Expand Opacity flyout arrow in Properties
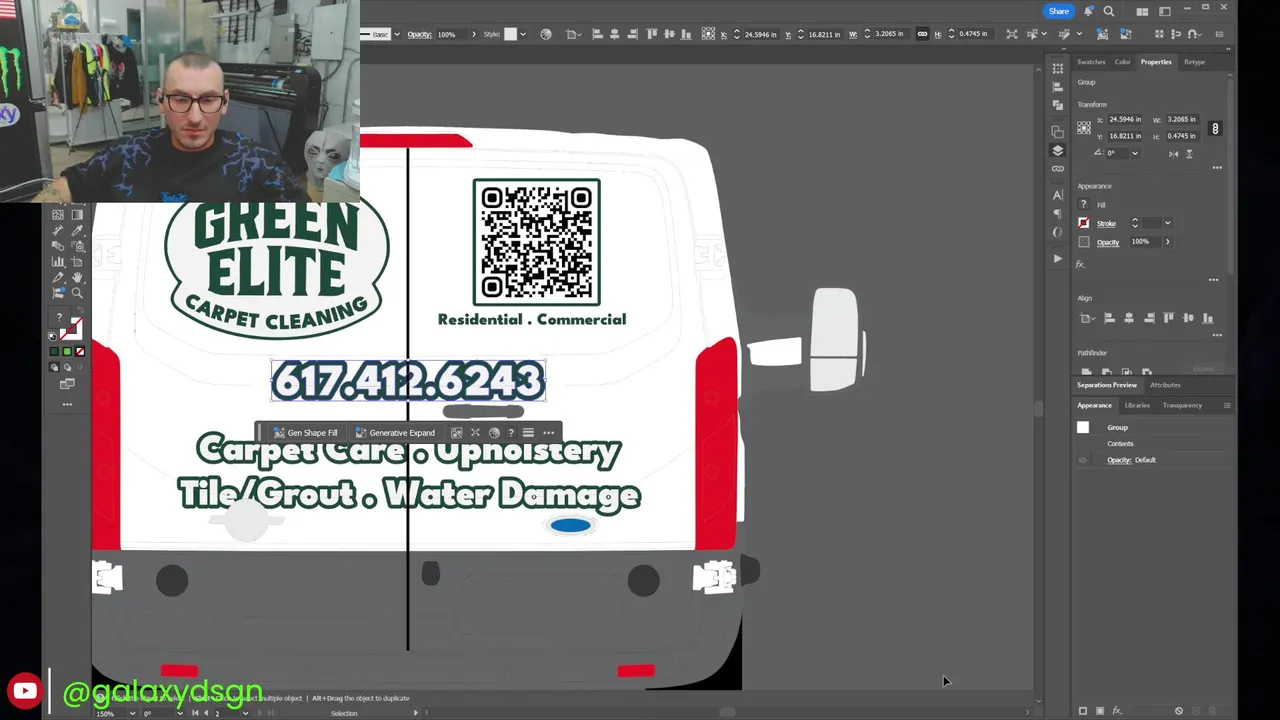 (x=1168, y=242)
